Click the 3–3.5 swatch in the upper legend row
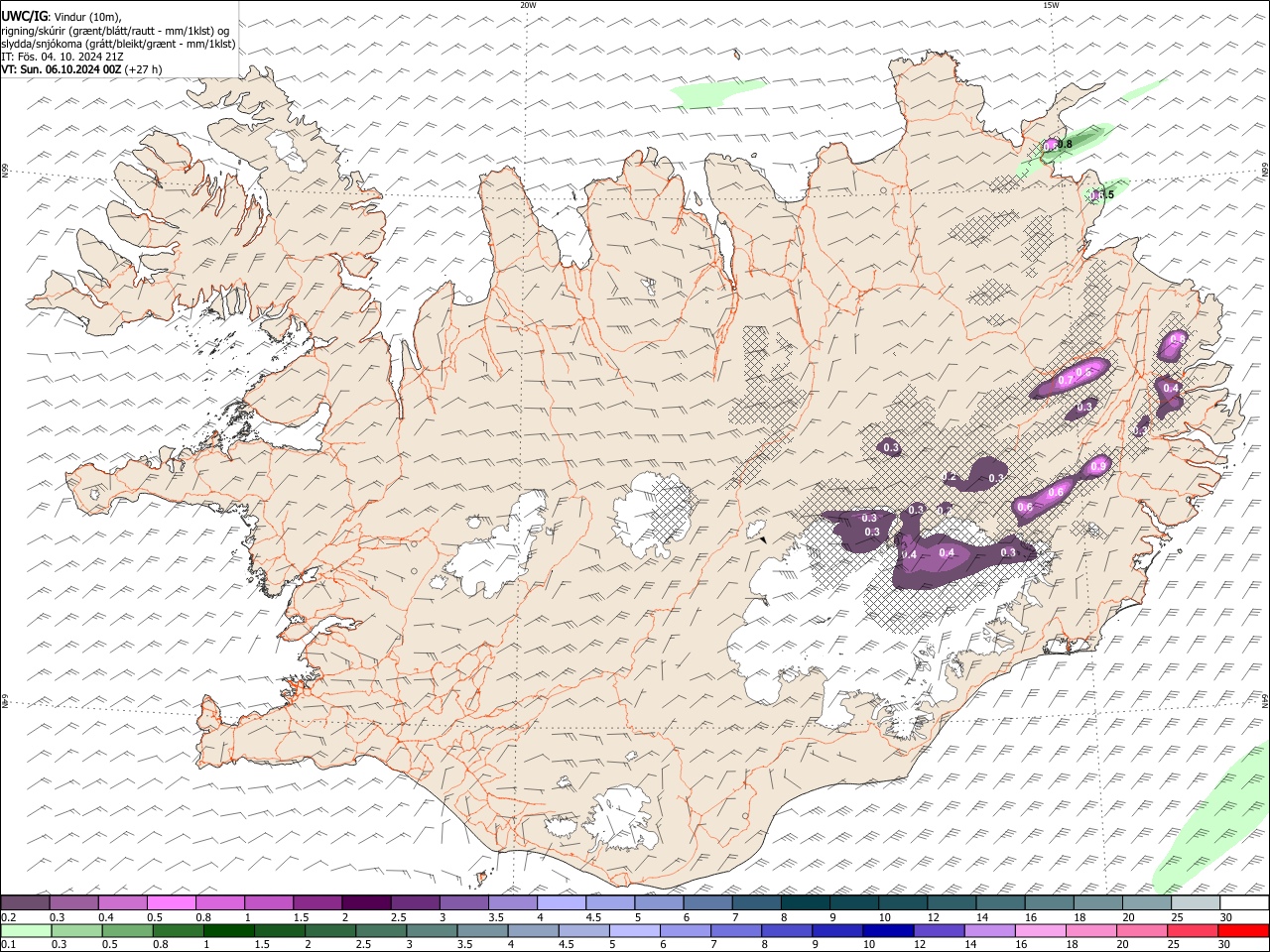Image resolution: width=1270 pixels, height=952 pixels. [463, 903]
